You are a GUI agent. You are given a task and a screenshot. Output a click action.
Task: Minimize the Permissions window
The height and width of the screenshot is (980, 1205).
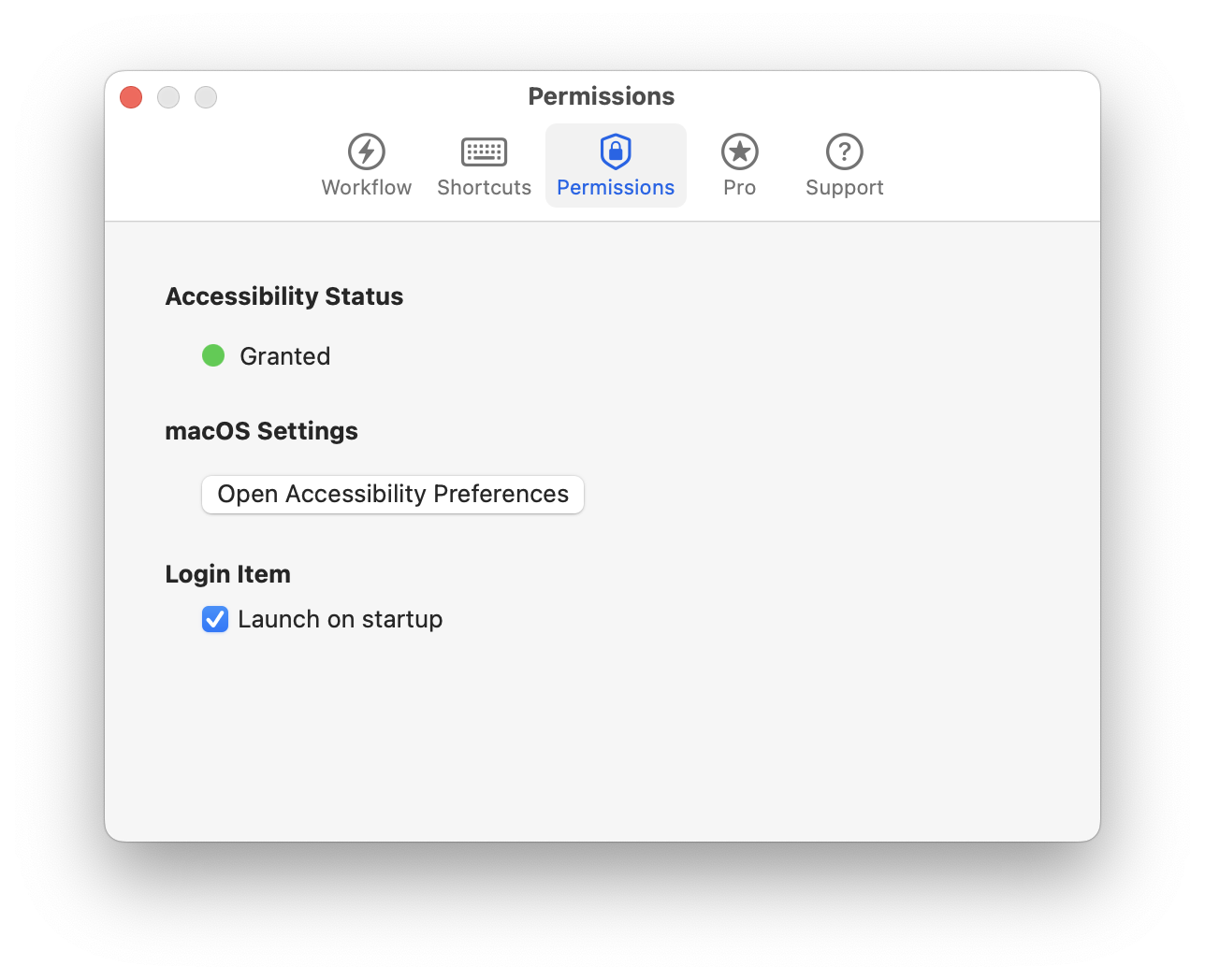coord(168,97)
